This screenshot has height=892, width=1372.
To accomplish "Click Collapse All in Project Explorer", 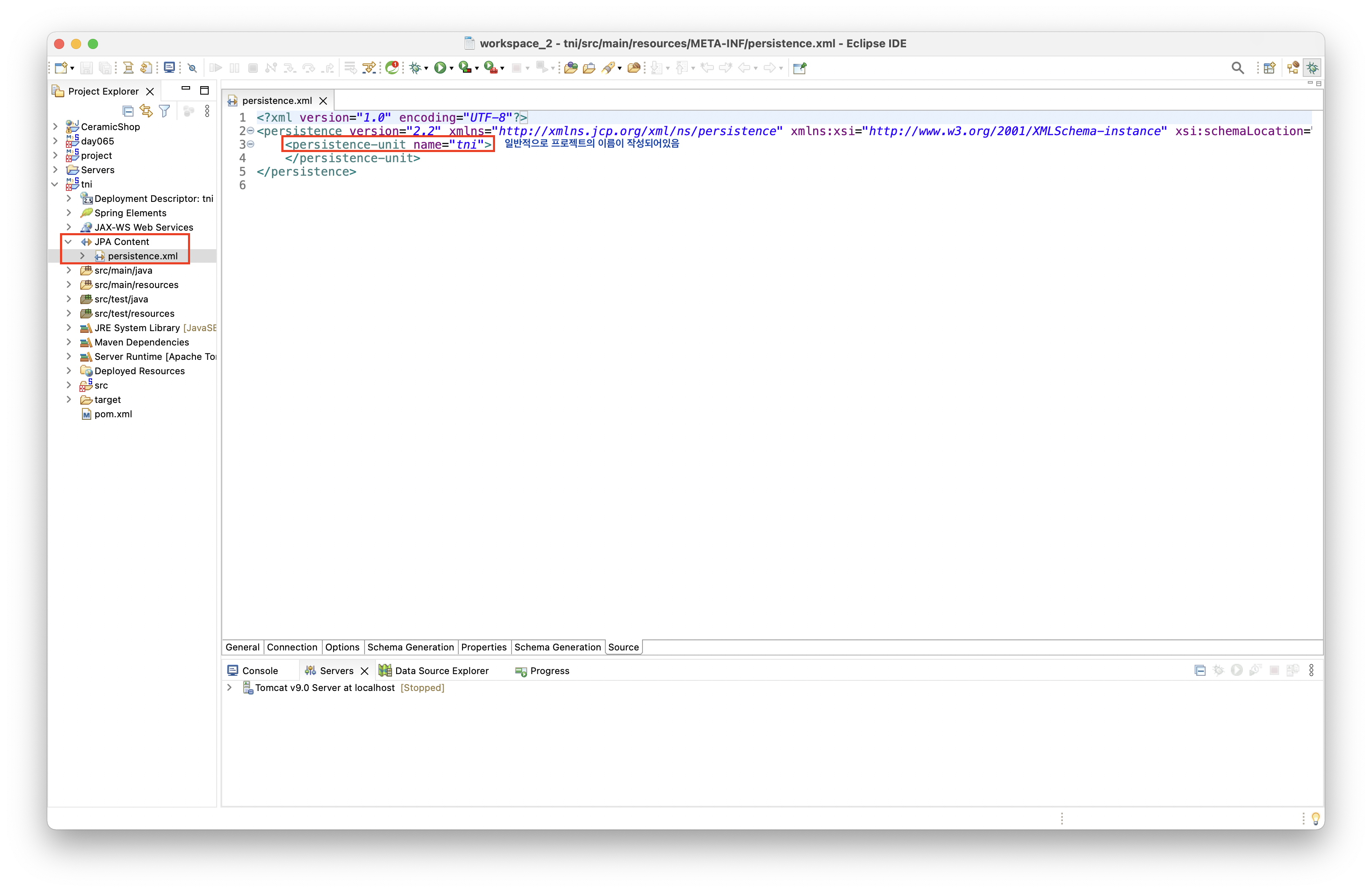I will pyautogui.click(x=128, y=111).
